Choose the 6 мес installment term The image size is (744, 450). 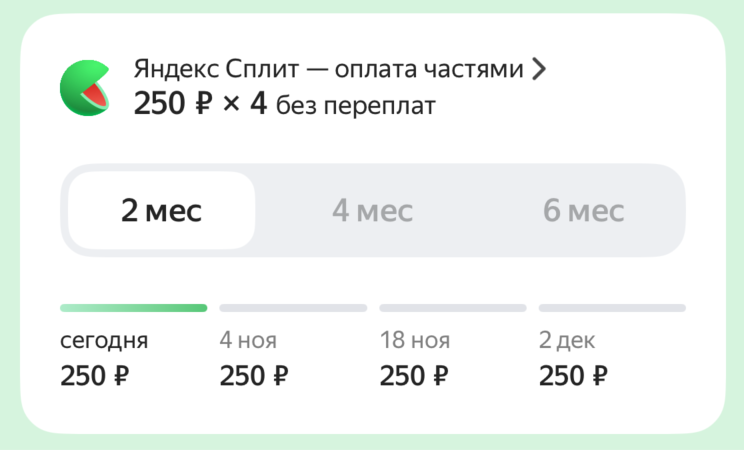pyautogui.click(x=583, y=211)
